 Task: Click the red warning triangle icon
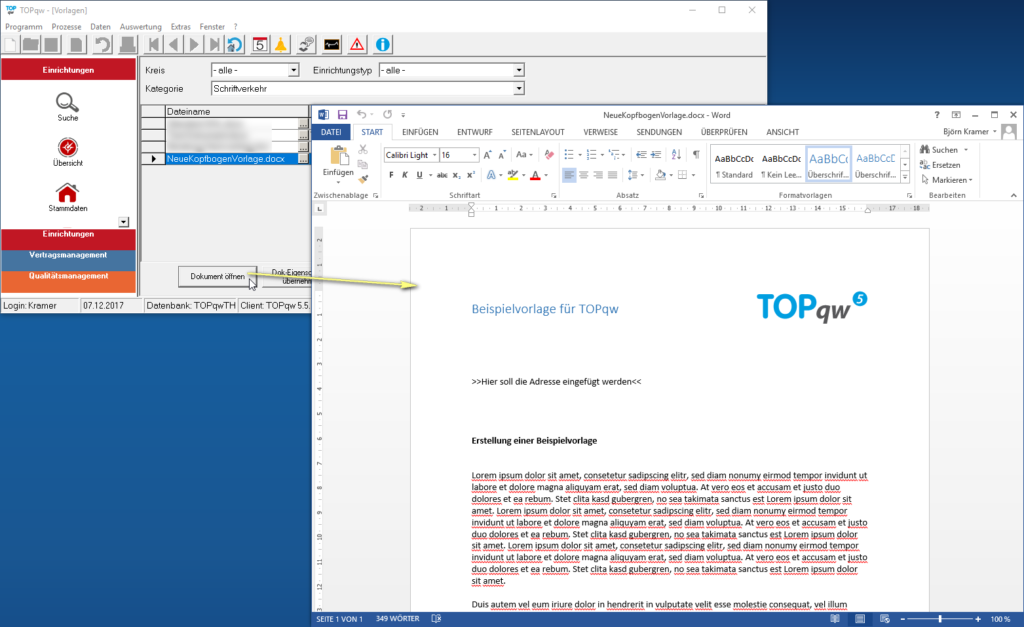tap(357, 44)
